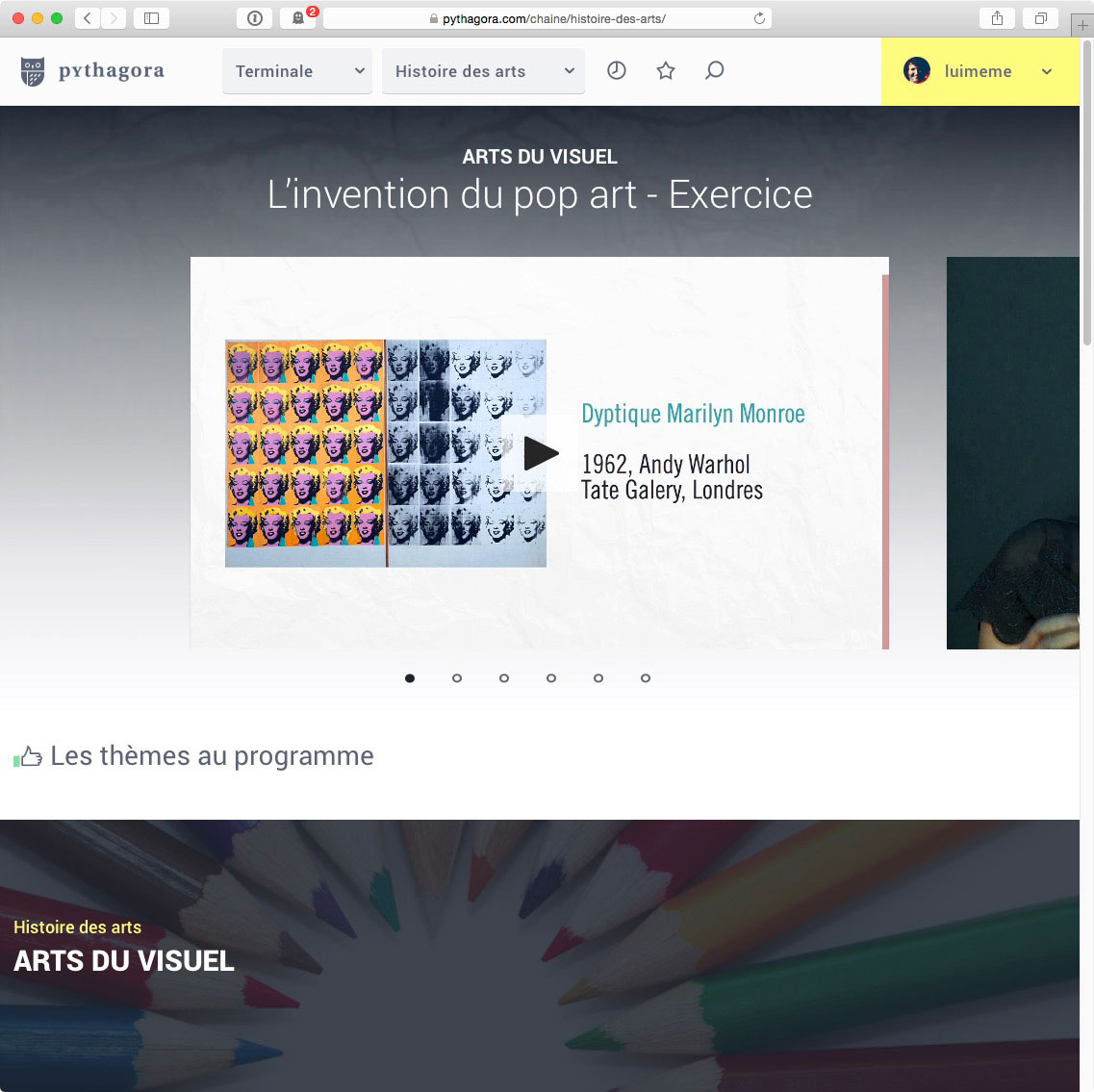
Task: Open favorites via the star icon
Action: click(666, 70)
